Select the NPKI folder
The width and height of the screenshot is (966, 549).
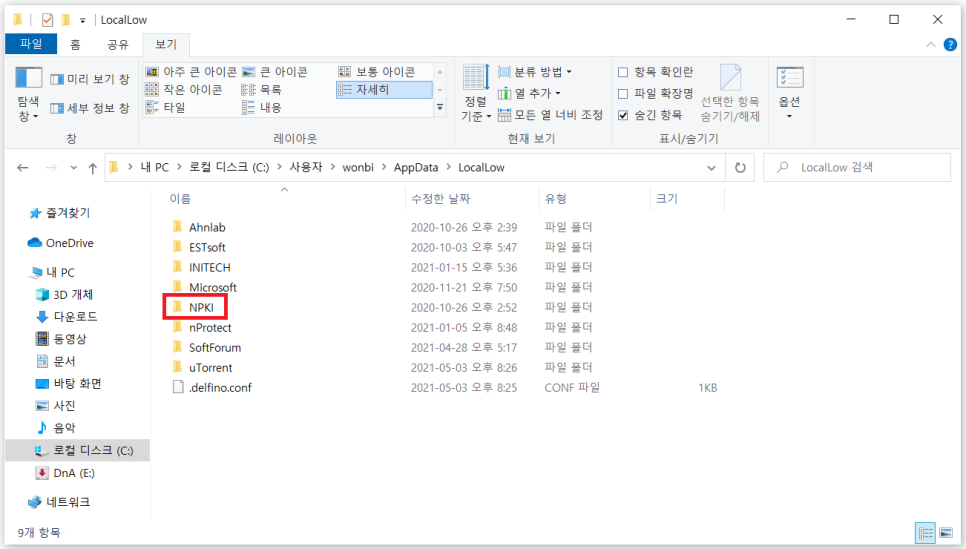pos(201,307)
